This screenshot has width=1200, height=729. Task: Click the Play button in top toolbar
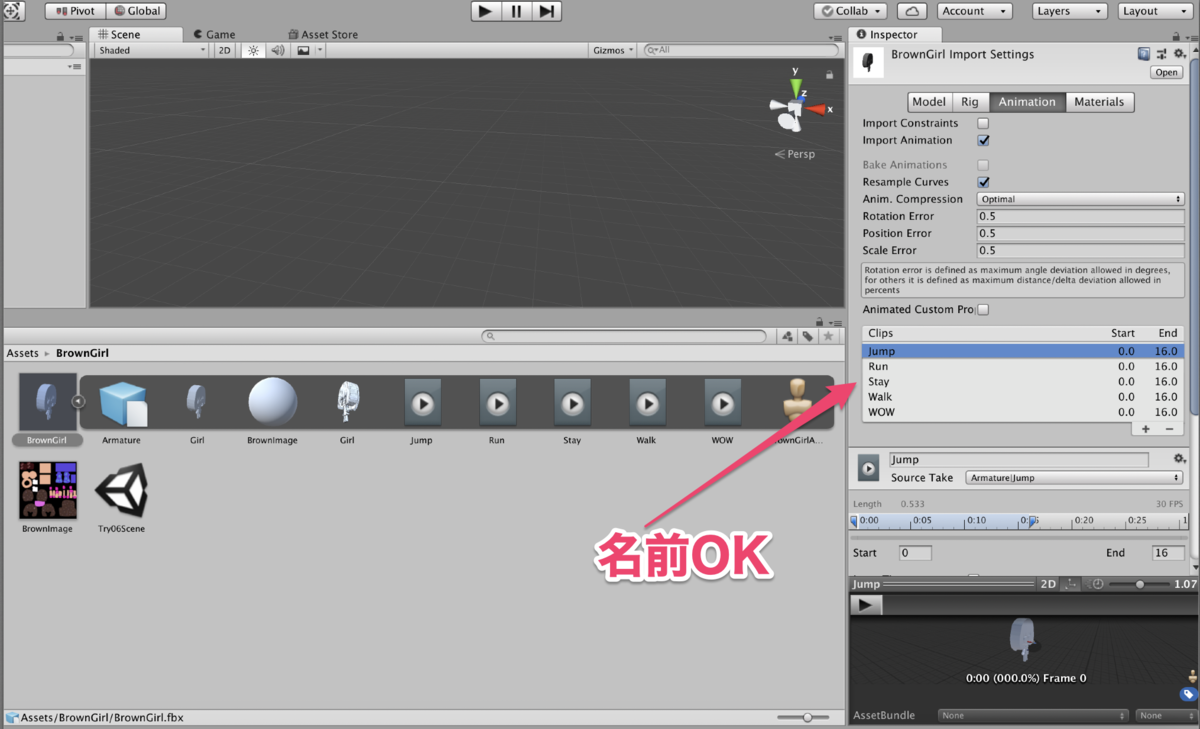coord(485,11)
